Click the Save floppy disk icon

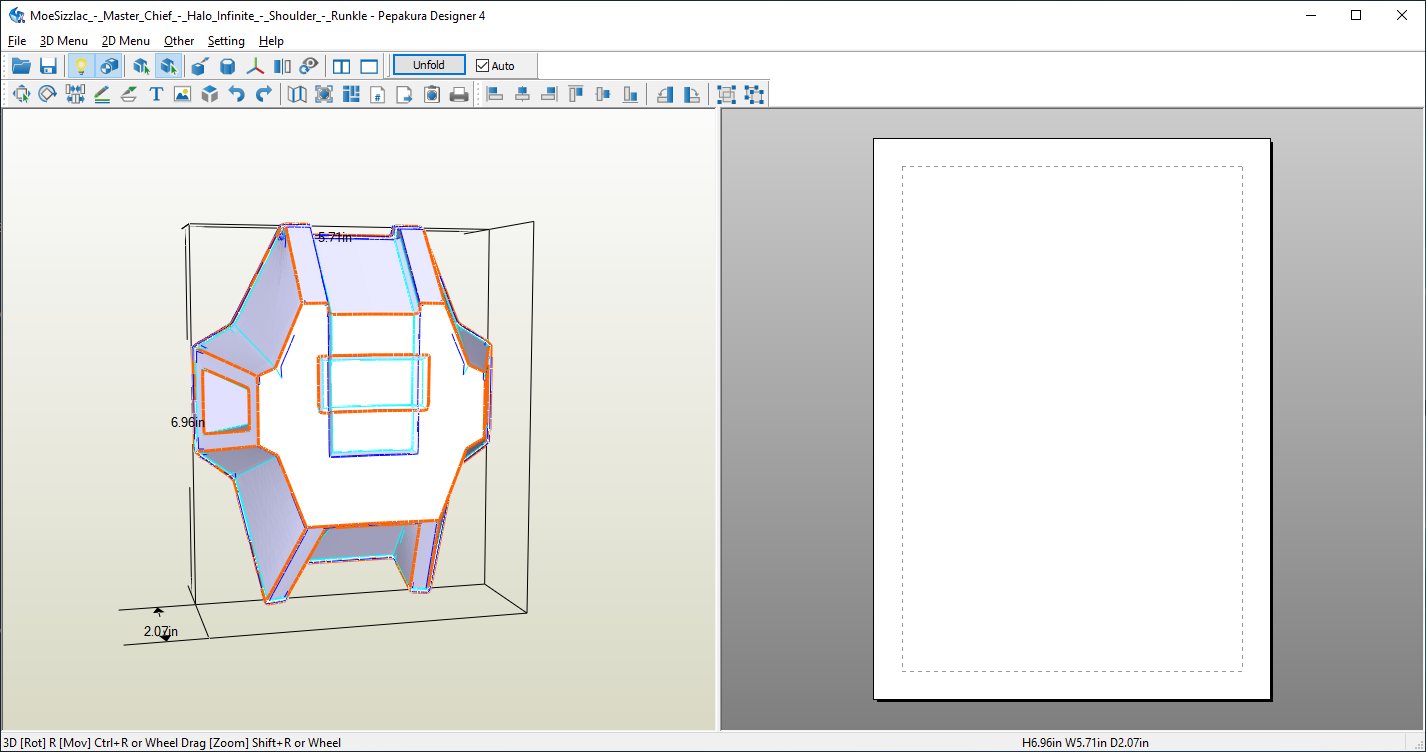[48, 66]
